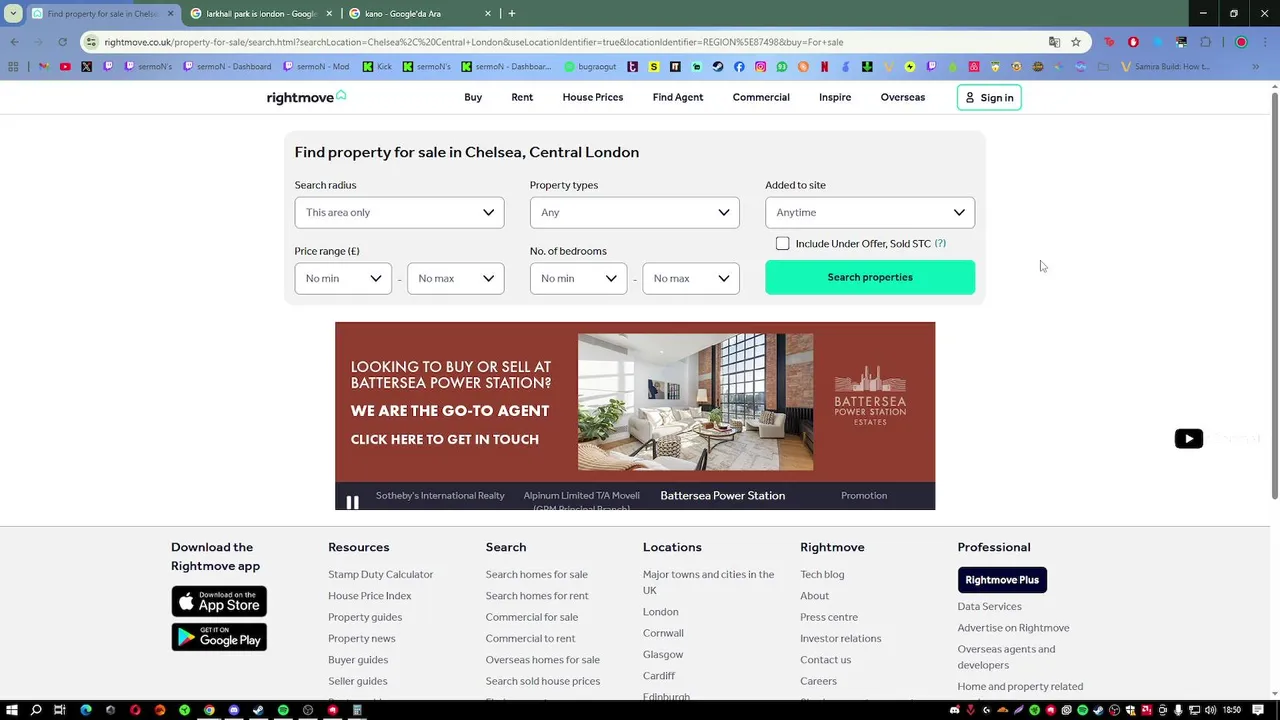Viewport: 1280px width, 720px height.
Task: Close the rightmove browser tab
Action: (x=170, y=14)
